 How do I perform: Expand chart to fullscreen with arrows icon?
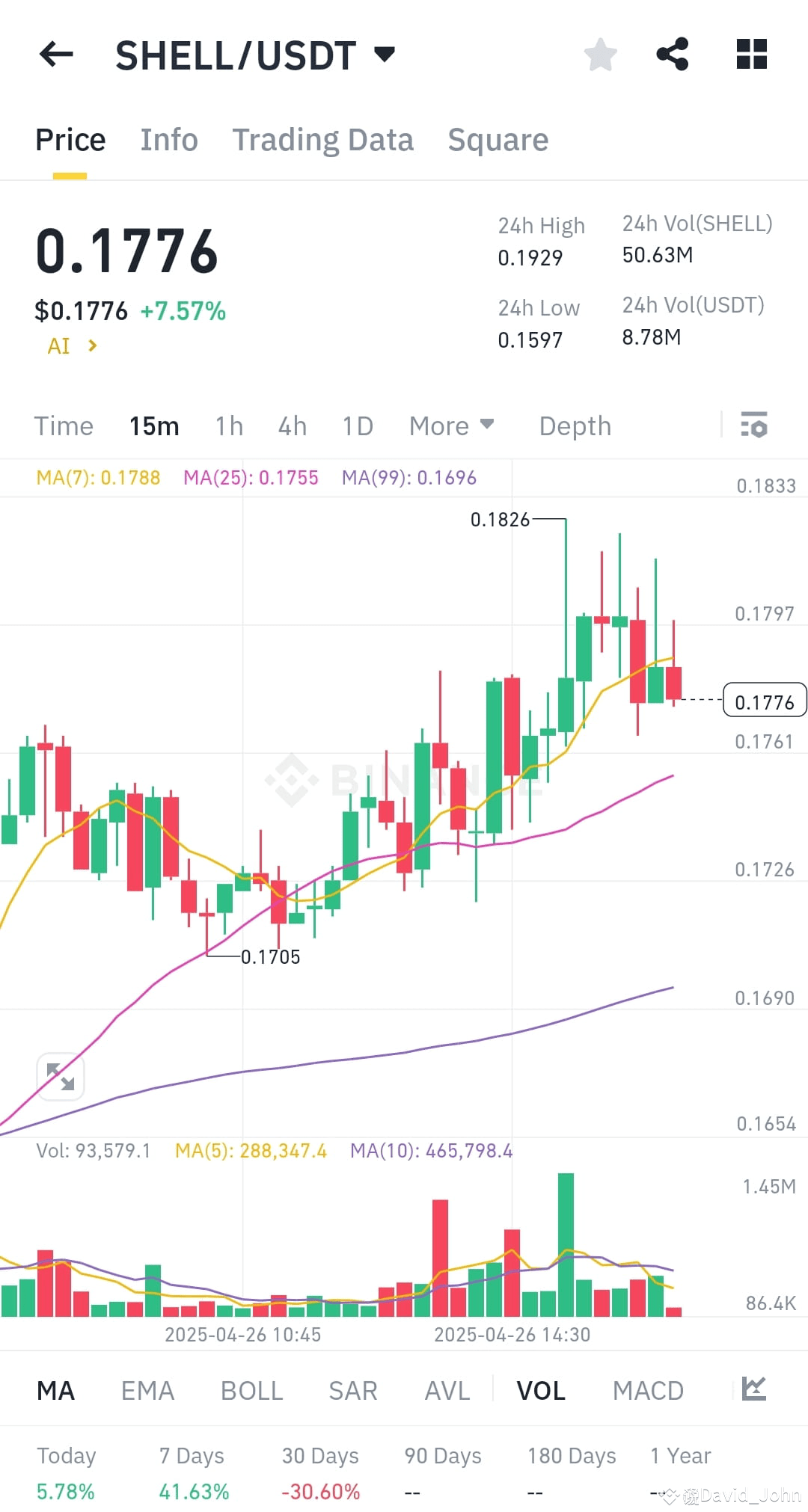[x=61, y=1077]
